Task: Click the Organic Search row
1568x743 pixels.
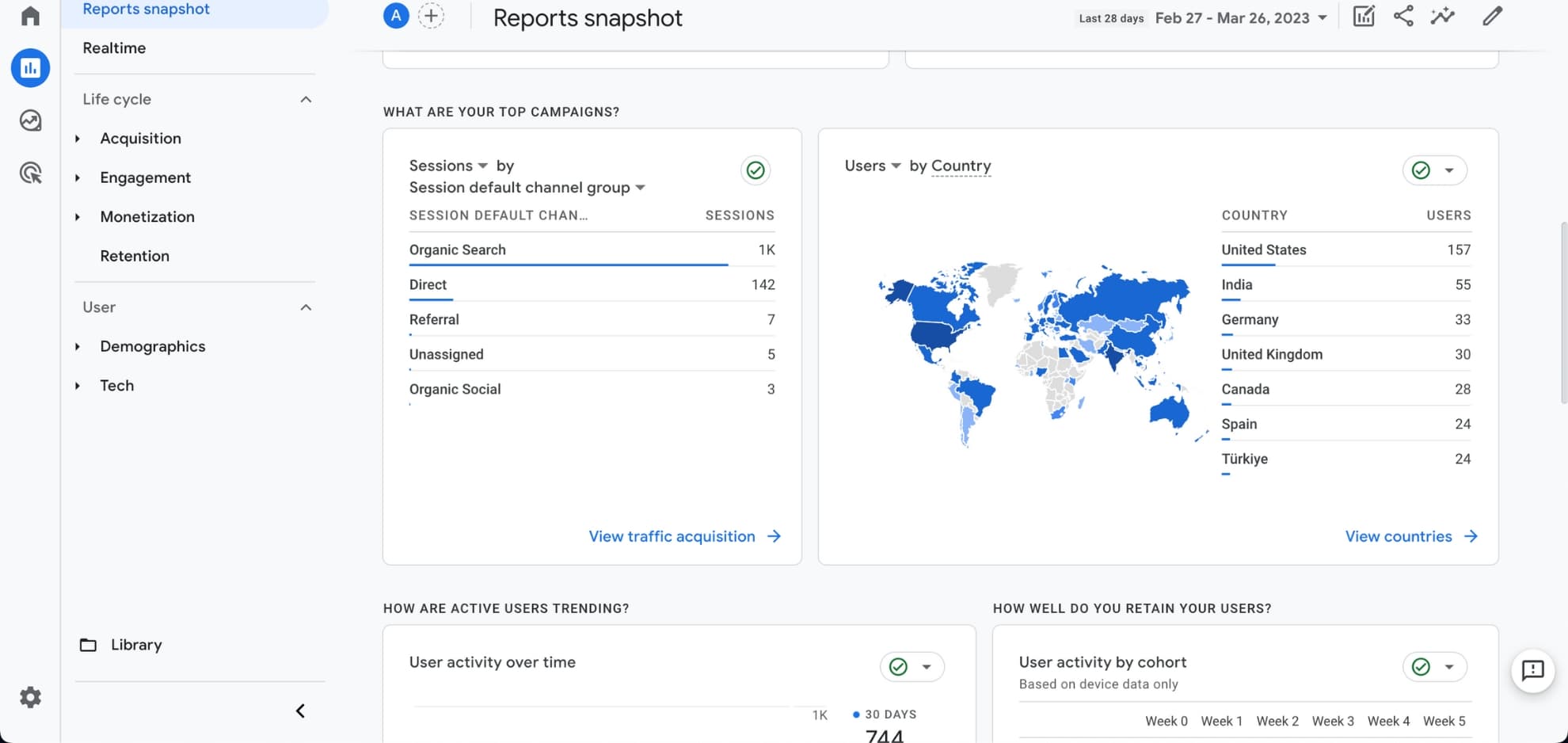Action: [592, 250]
